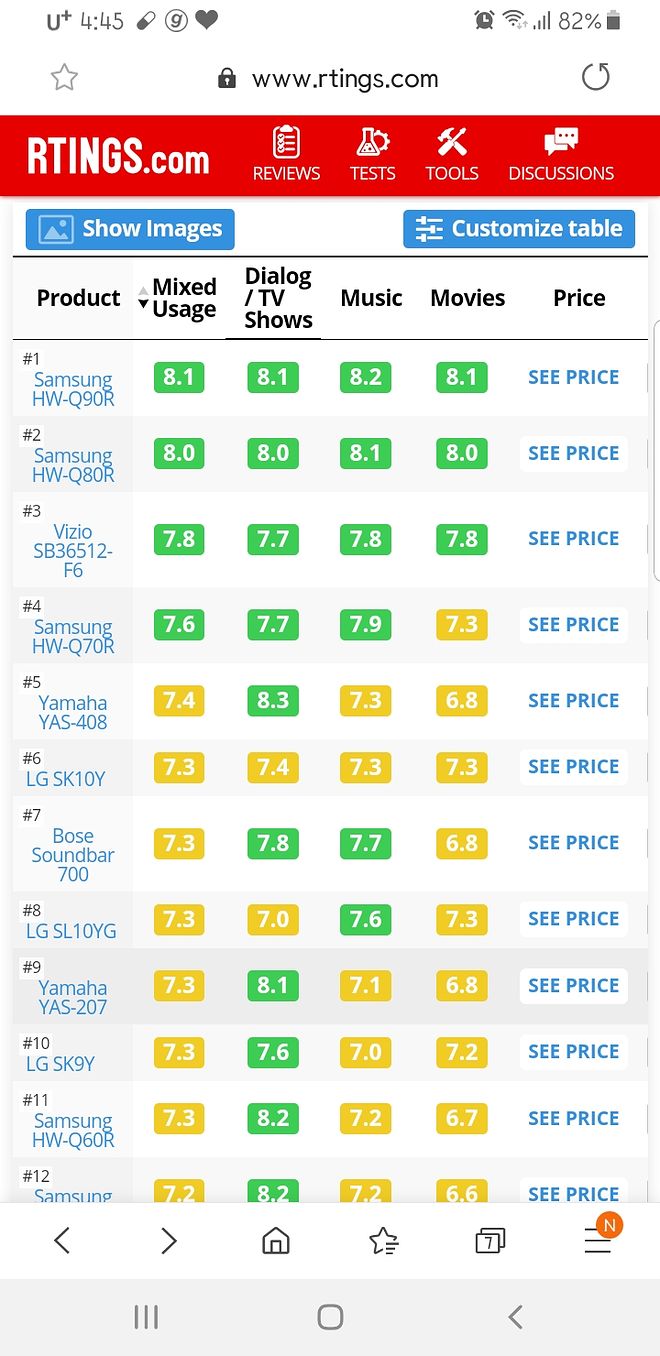The width and height of the screenshot is (660, 1356).
Task: Sort by Mixed Usage column
Action: 178,298
